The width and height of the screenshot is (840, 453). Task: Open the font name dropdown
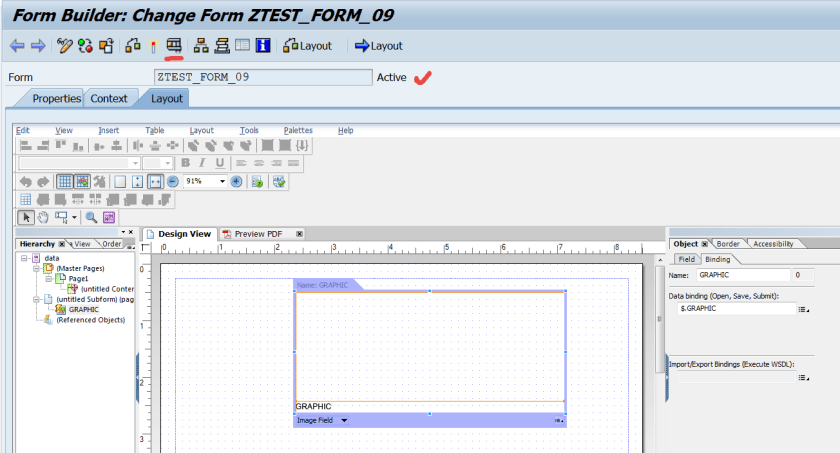[x=135, y=163]
